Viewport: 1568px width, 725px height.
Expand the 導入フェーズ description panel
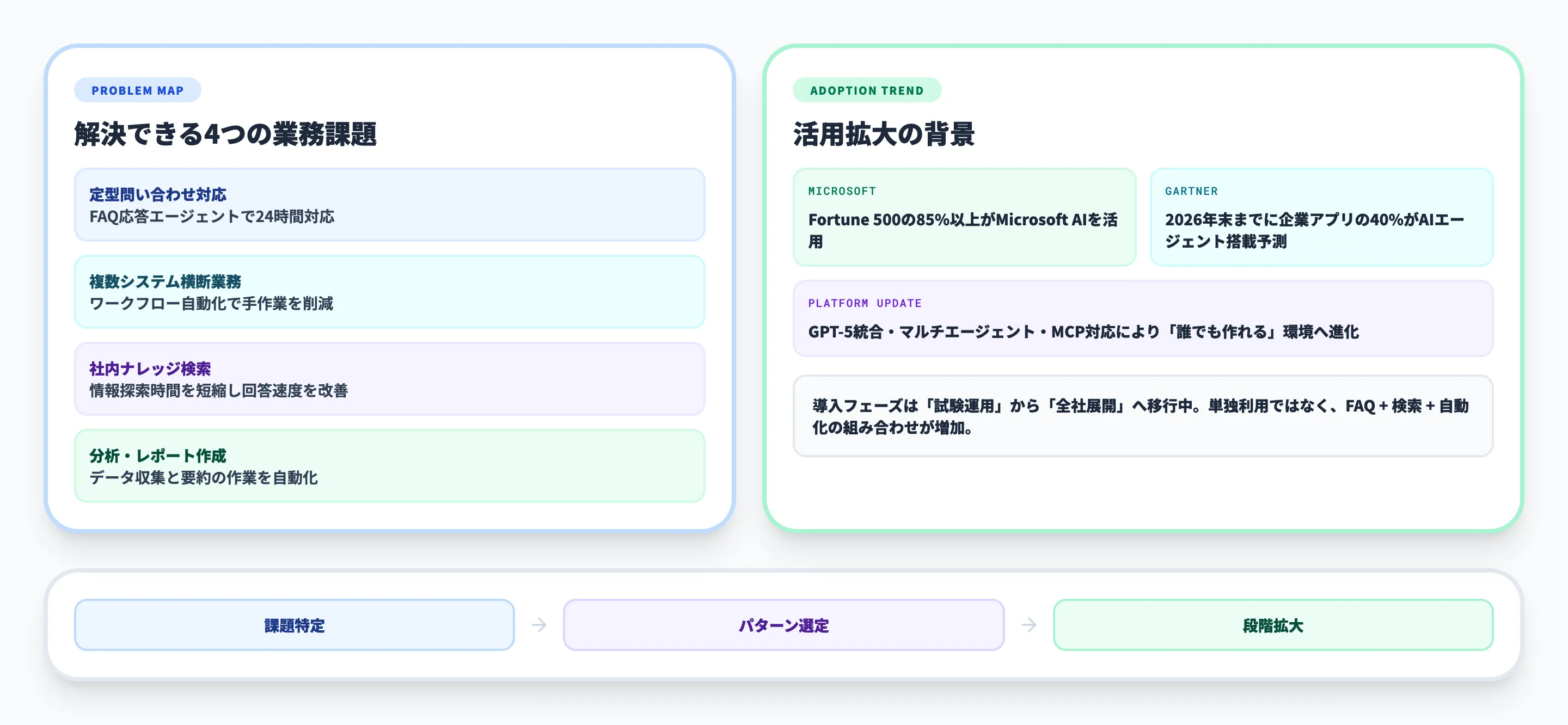[1143, 416]
